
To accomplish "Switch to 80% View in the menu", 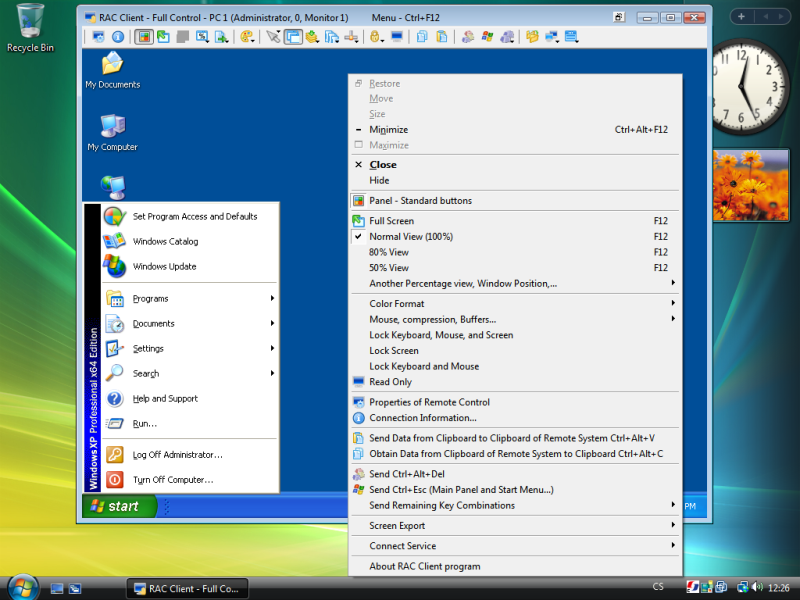I will coord(515,252).
